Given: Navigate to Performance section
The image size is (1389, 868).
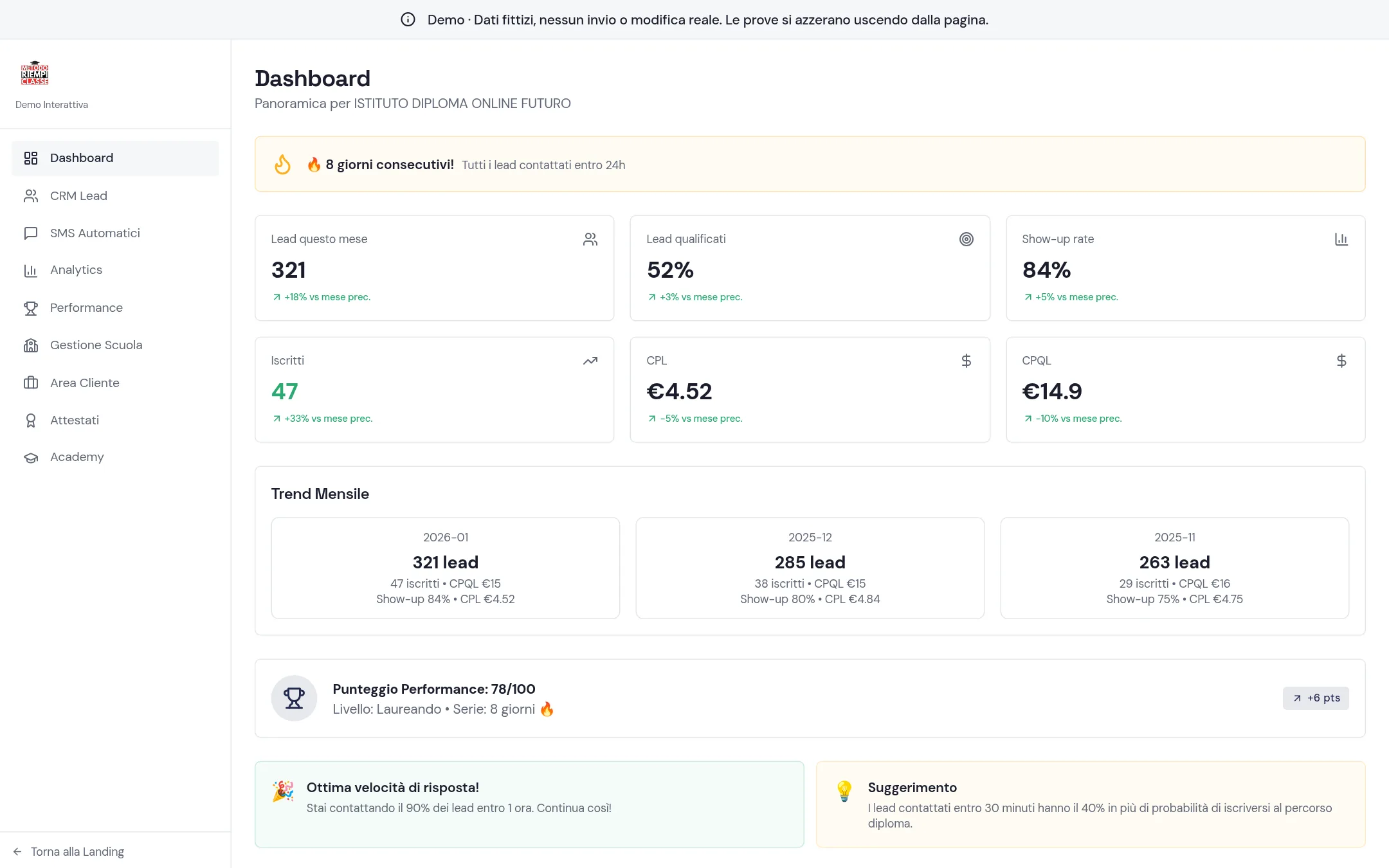Looking at the screenshot, I should click(x=115, y=309).
